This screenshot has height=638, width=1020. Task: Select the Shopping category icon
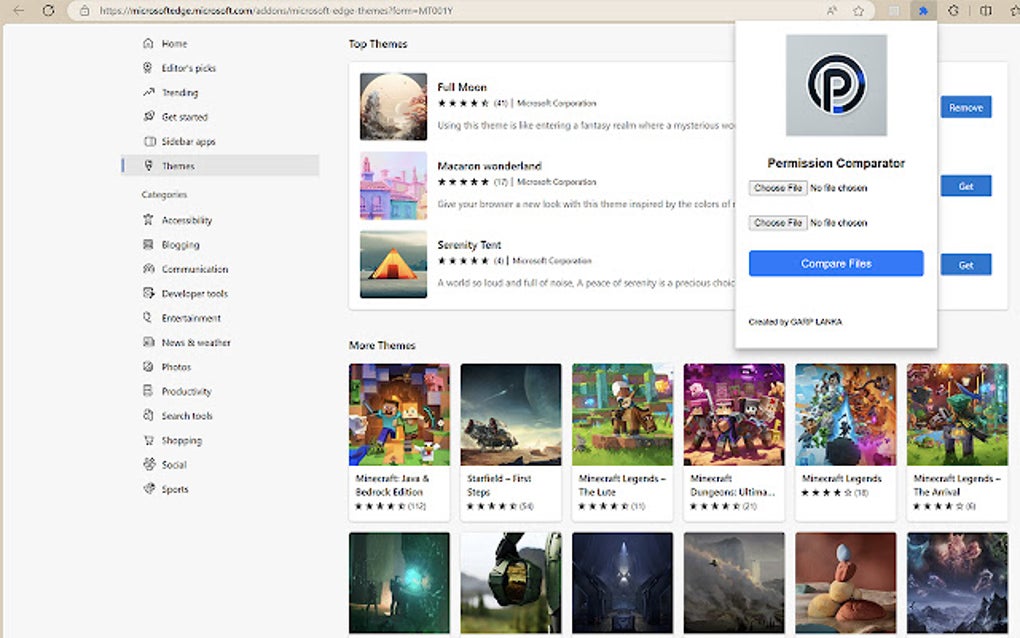(148, 440)
